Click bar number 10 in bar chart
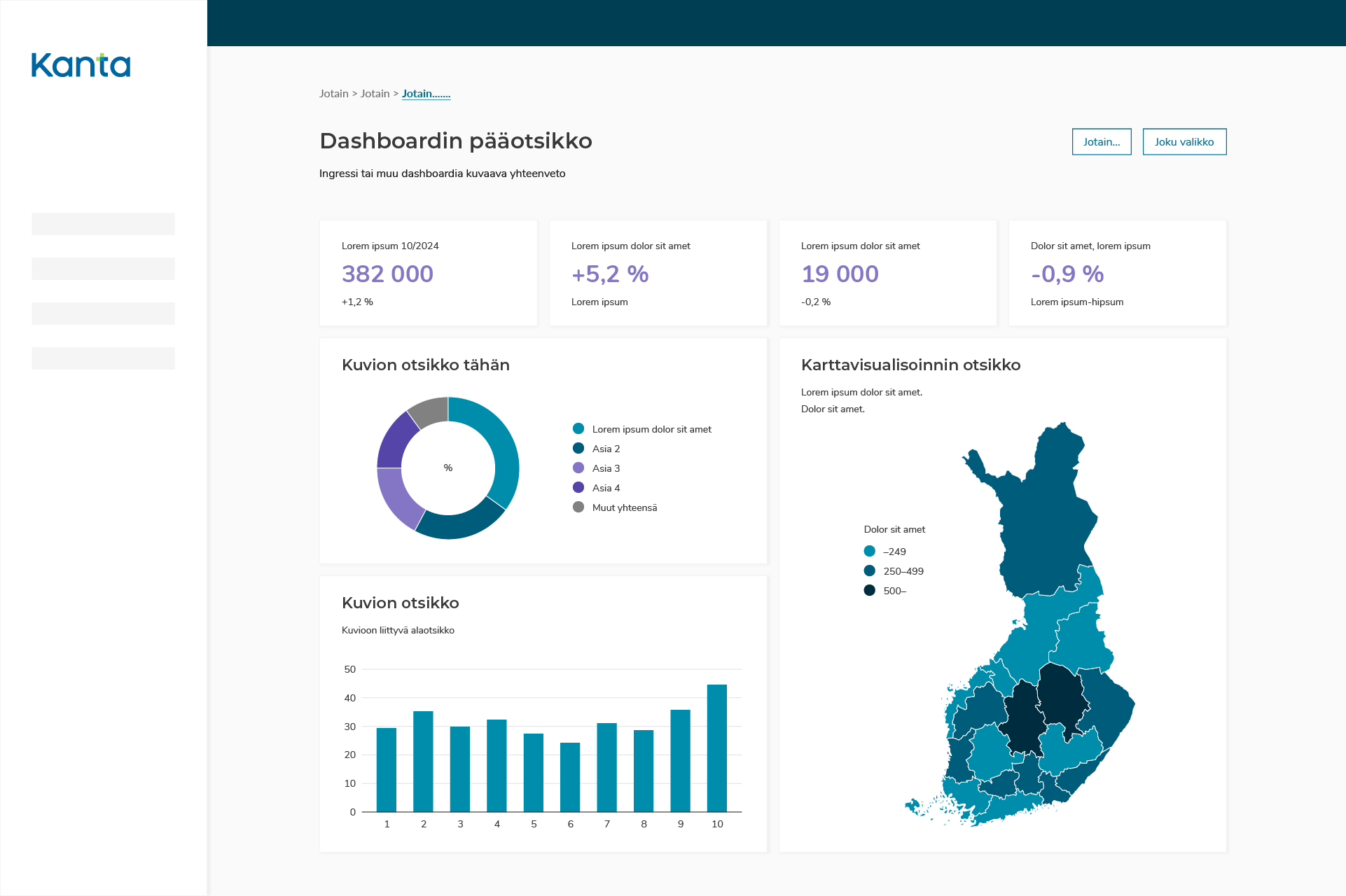Viewport: 1346px width, 896px height. 716,748
